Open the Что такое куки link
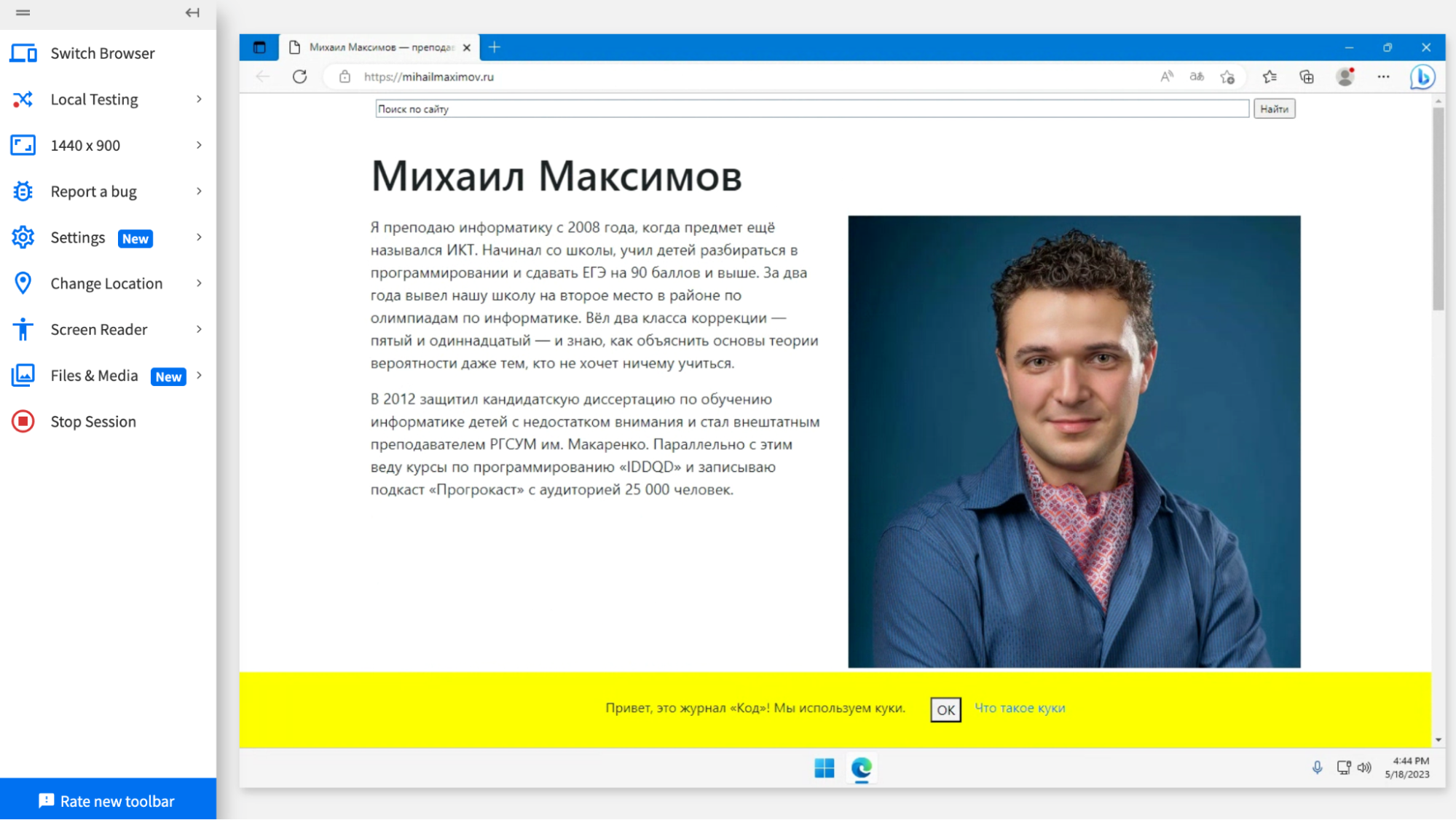The width and height of the screenshot is (1456, 820). point(1019,708)
